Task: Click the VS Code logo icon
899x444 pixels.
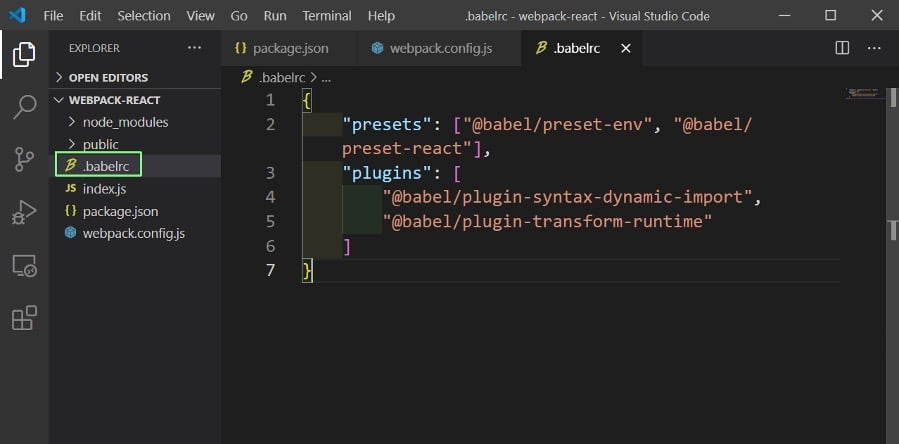Action: pyautogui.click(x=17, y=15)
